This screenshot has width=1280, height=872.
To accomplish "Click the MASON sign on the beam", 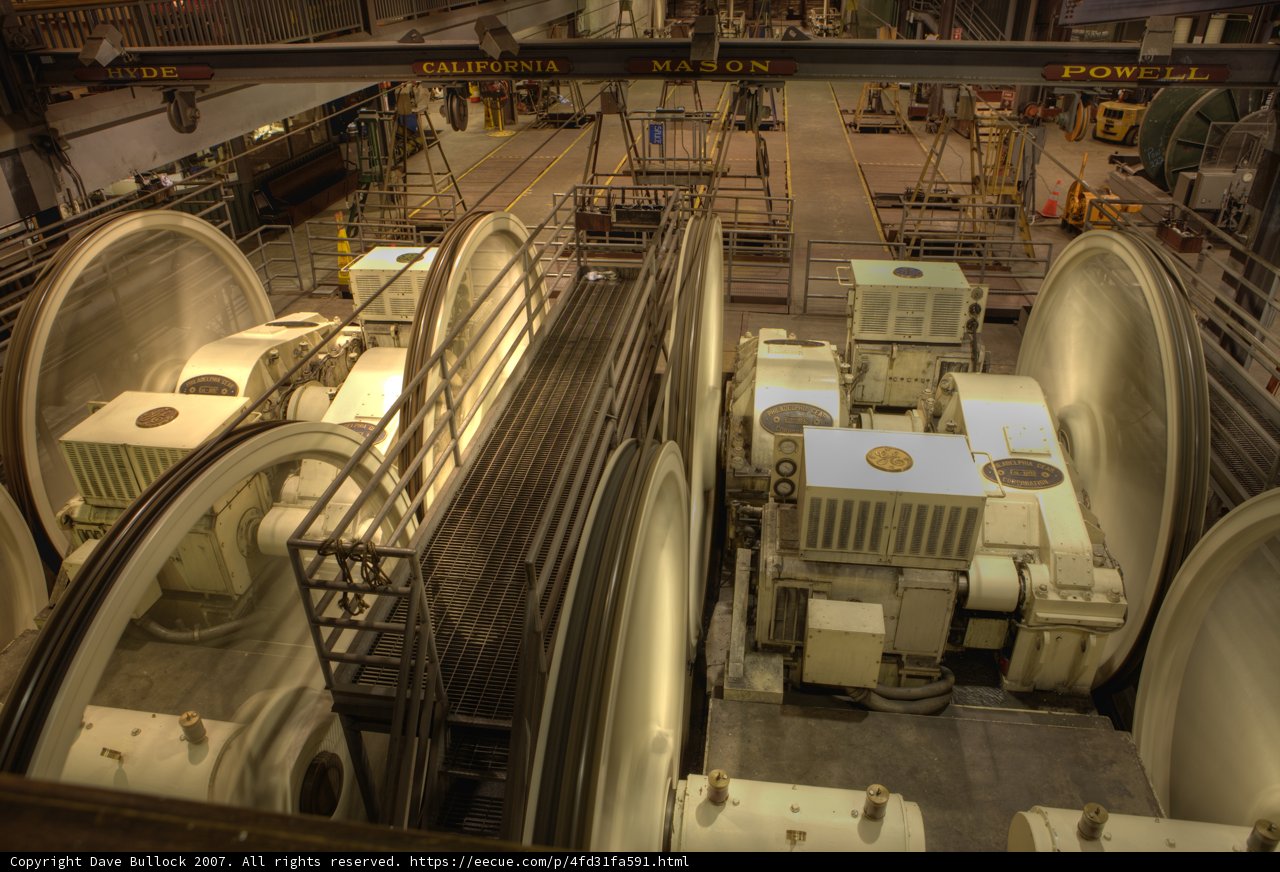I will pos(712,66).
